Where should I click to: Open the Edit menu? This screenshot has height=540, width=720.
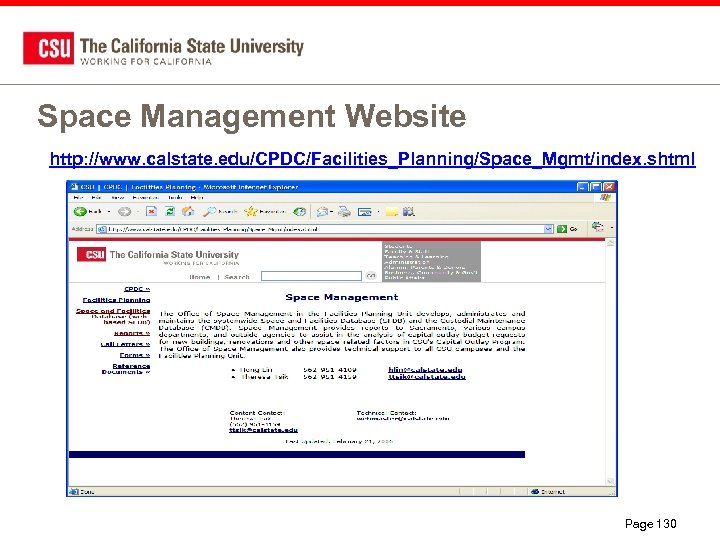pyautogui.click(x=96, y=197)
